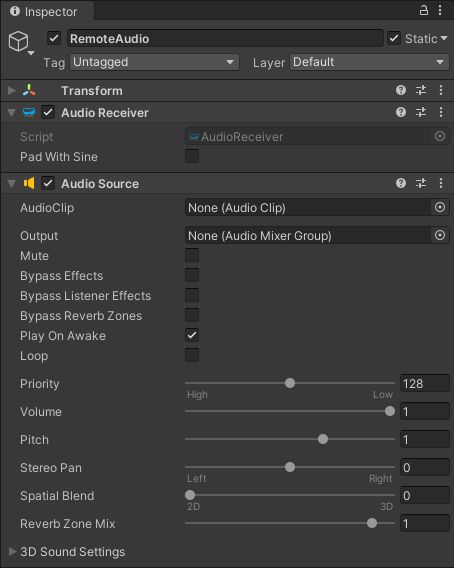Click the Priority slider handle
This screenshot has width=454, height=568.
tap(290, 383)
